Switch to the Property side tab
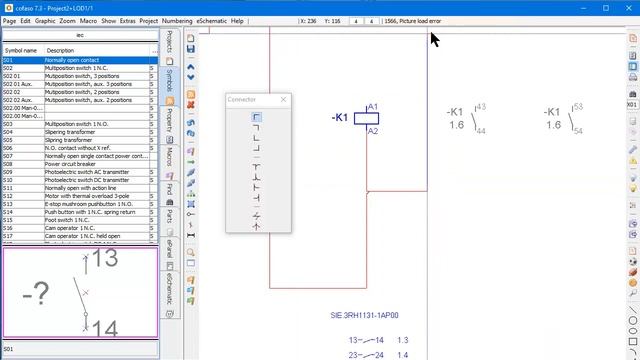The height and width of the screenshot is (360, 640). 170,126
